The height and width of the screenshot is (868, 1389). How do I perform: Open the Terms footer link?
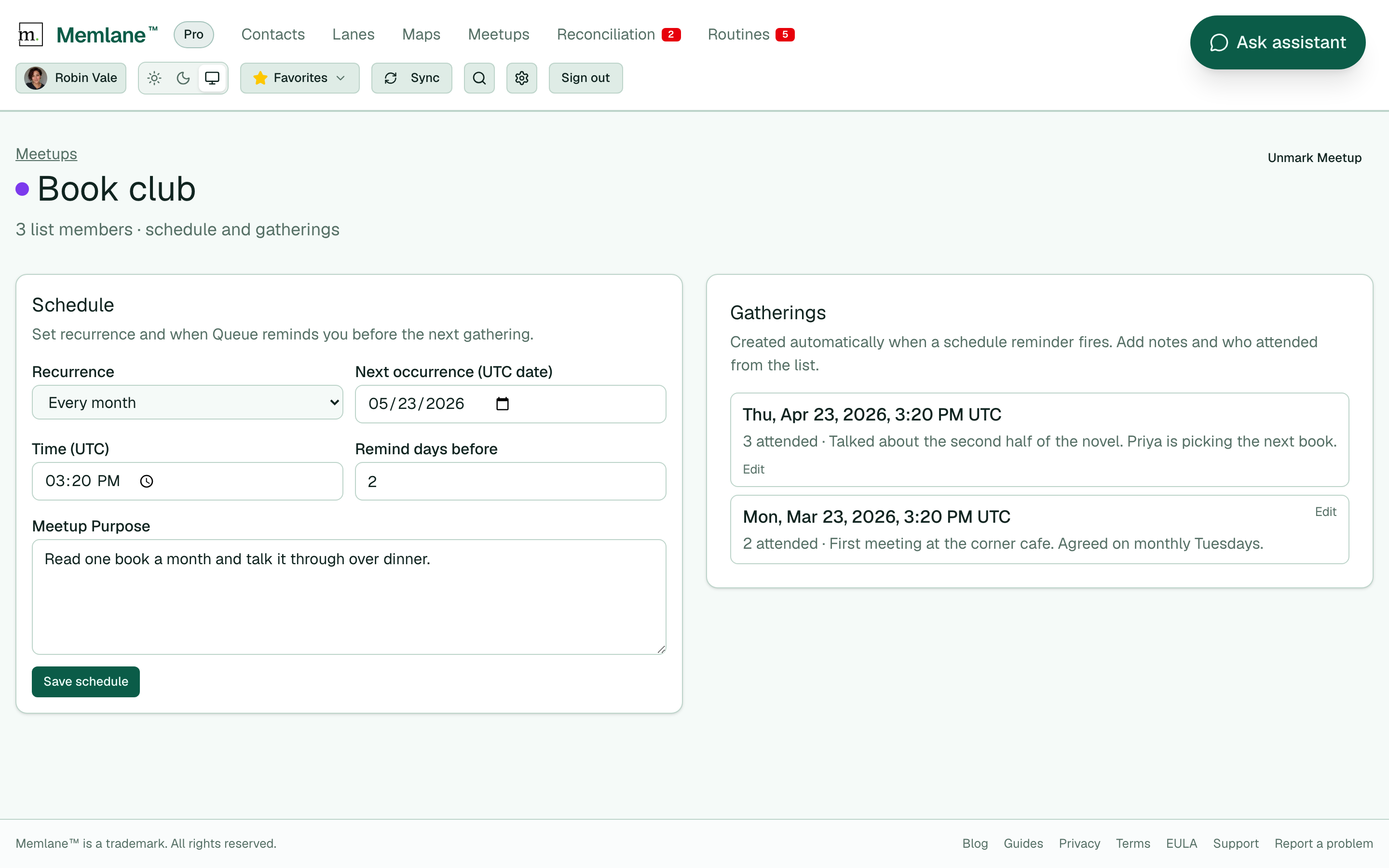(x=1132, y=843)
